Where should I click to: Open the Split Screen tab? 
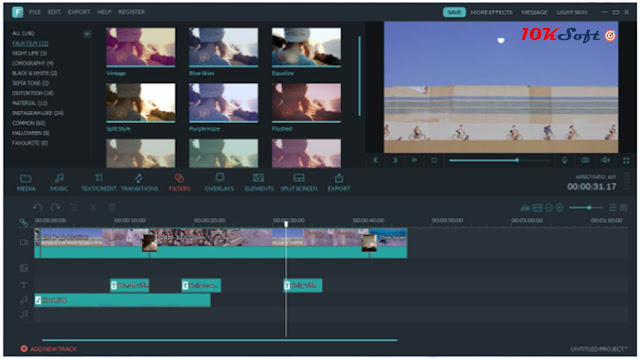299,182
